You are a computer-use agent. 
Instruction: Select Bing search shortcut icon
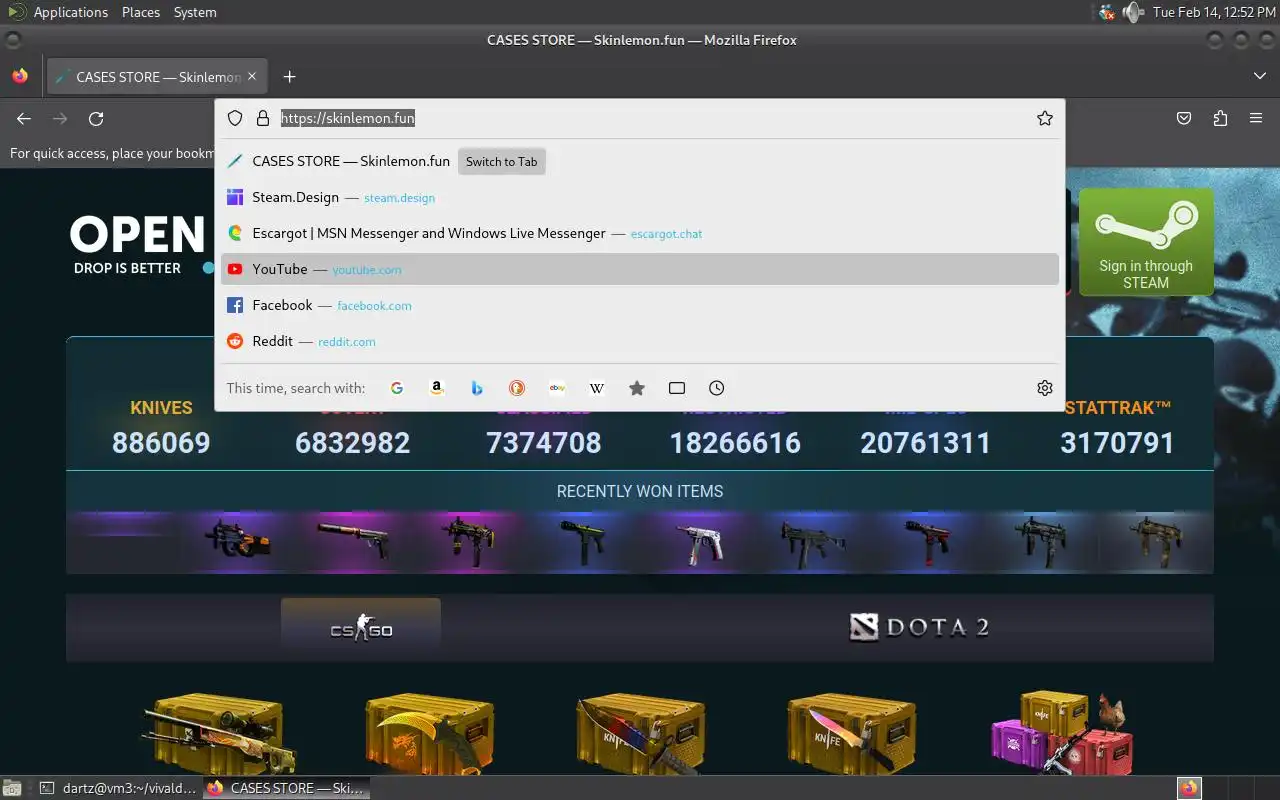pyautogui.click(x=477, y=388)
